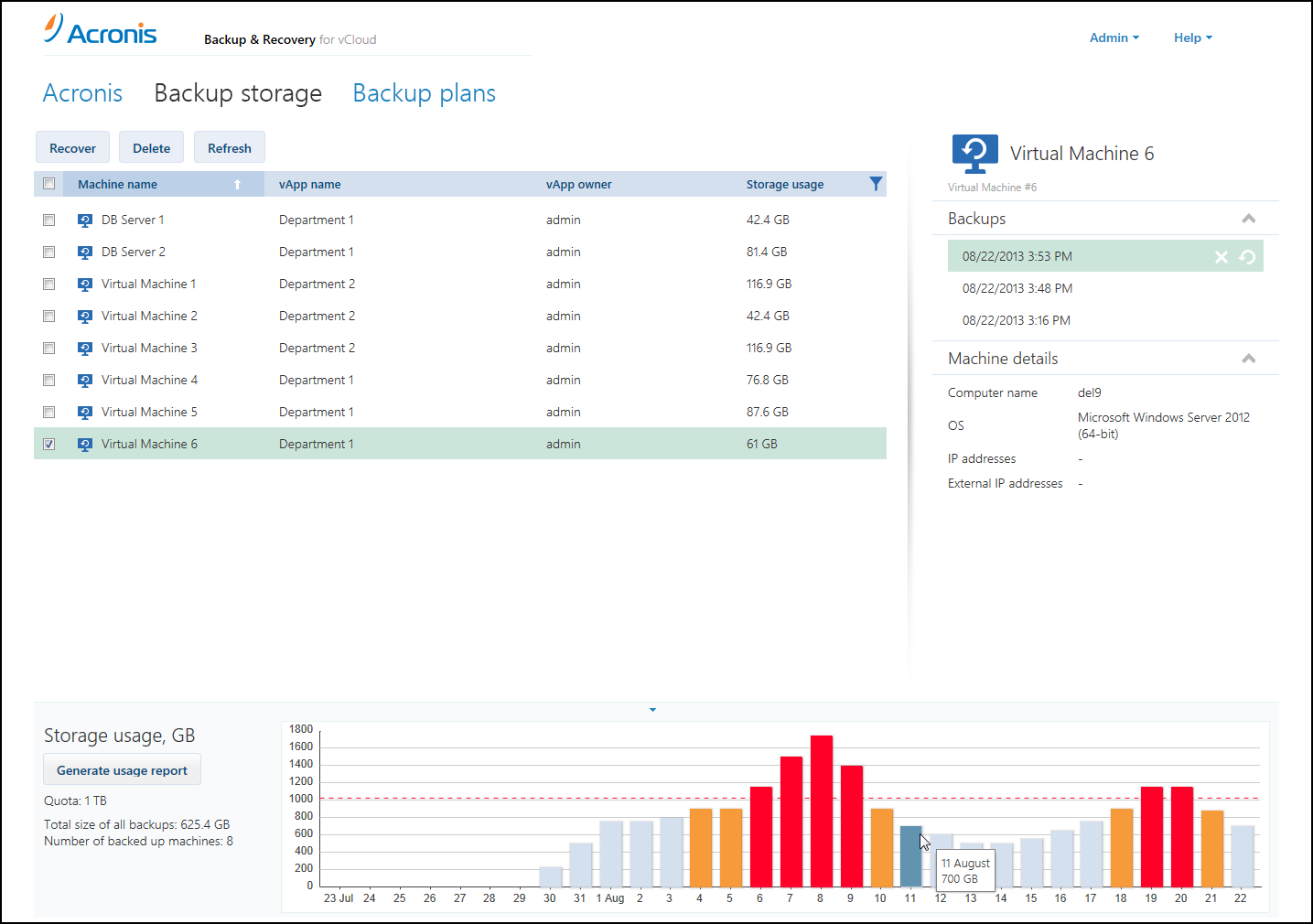Toggle the select-all machines checkbox
Image resolution: width=1313 pixels, height=924 pixels.
(49, 184)
